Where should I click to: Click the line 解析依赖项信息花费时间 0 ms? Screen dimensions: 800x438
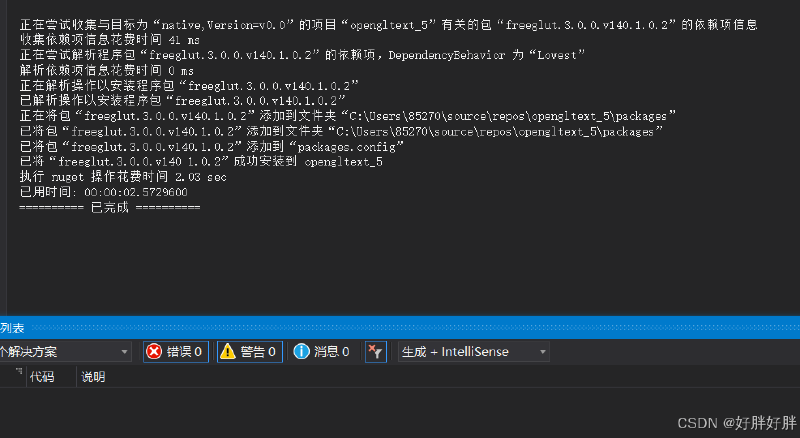point(107,70)
